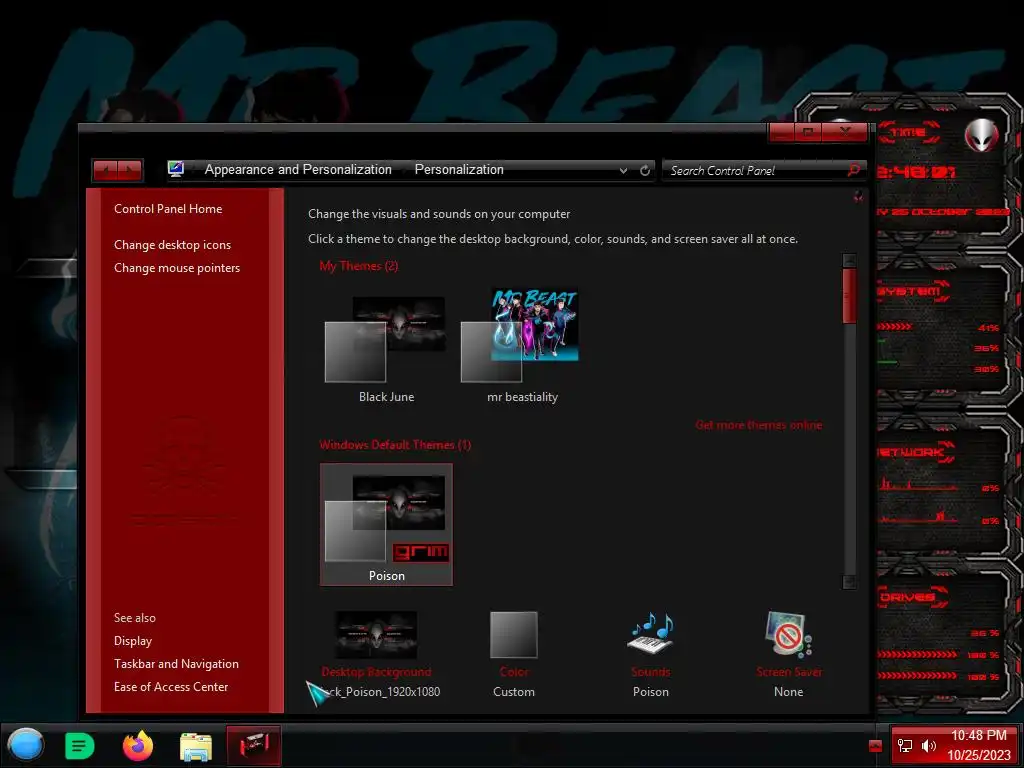The height and width of the screenshot is (768, 1024).
Task: Open Desktop Background settings icon
Action: (x=376, y=634)
